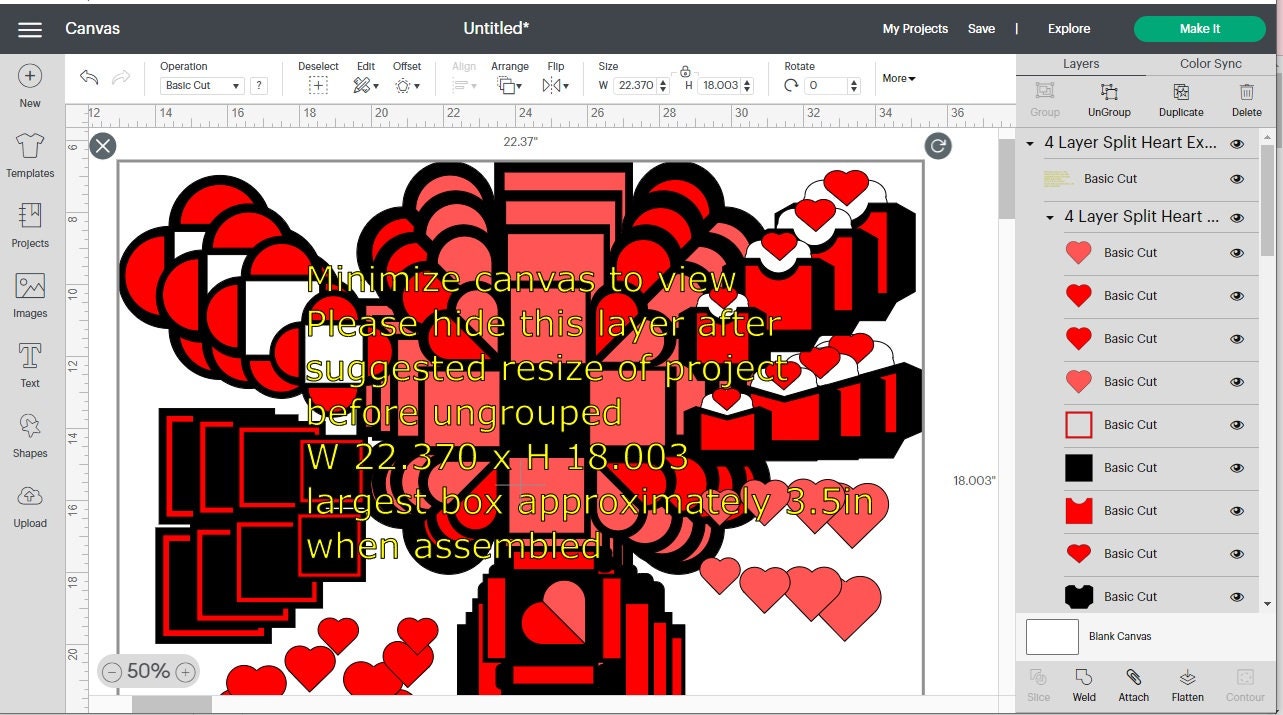Click the Blank Canvas white swatch

[1052, 637]
